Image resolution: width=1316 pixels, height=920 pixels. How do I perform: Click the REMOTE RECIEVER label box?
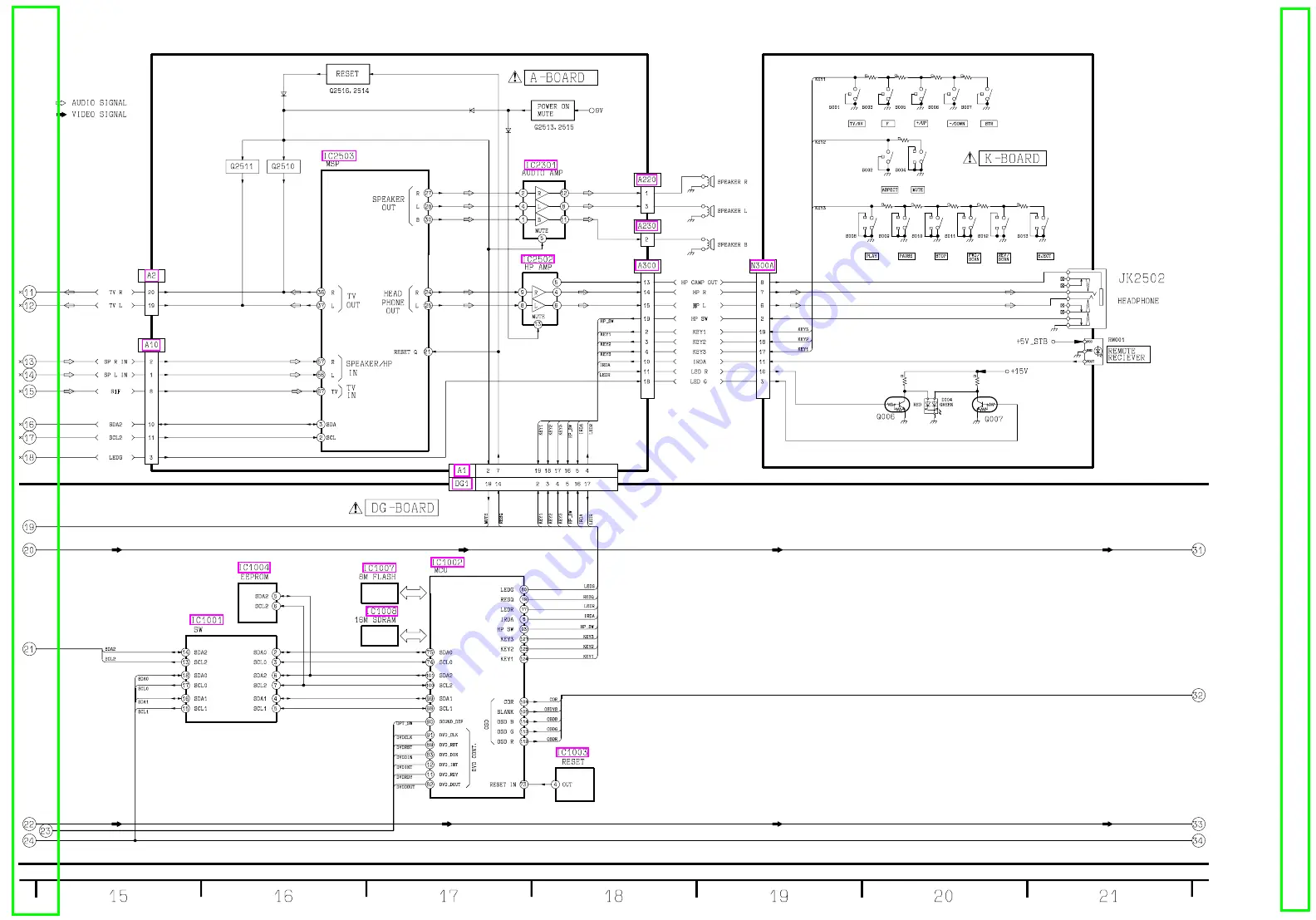(1128, 354)
